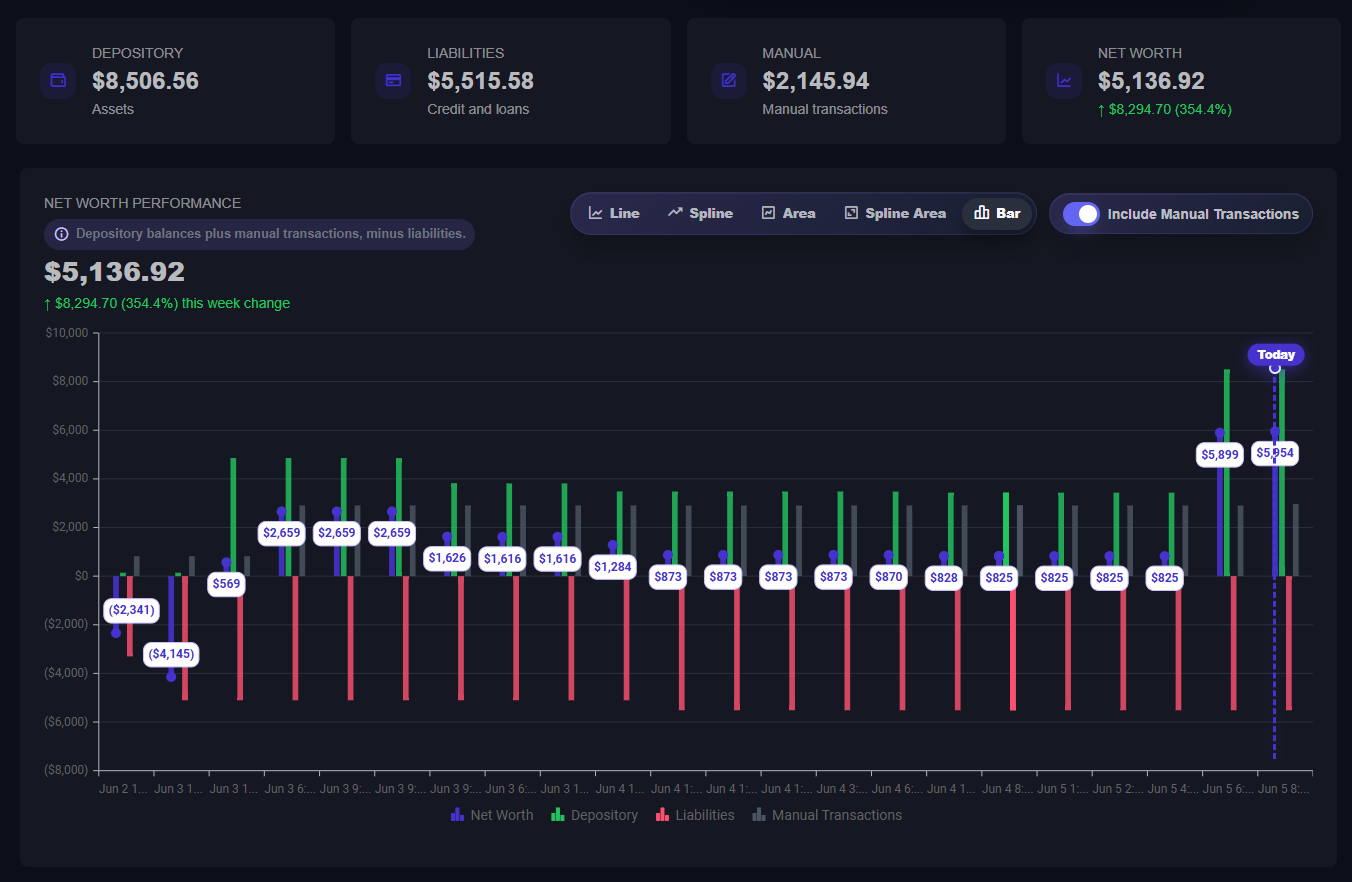Click the Manual transactions edit icon
This screenshot has height=882, width=1352.
729,81
